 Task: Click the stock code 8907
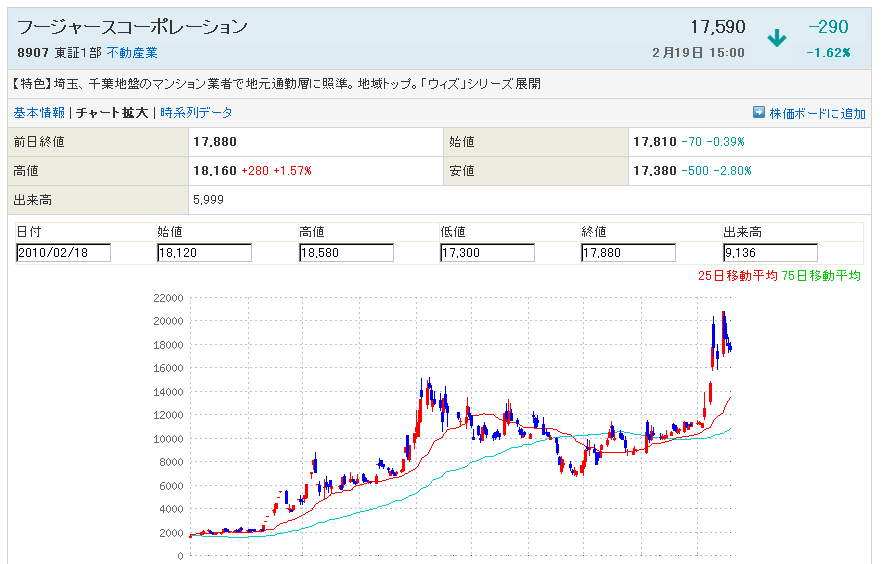(x=31, y=52)
